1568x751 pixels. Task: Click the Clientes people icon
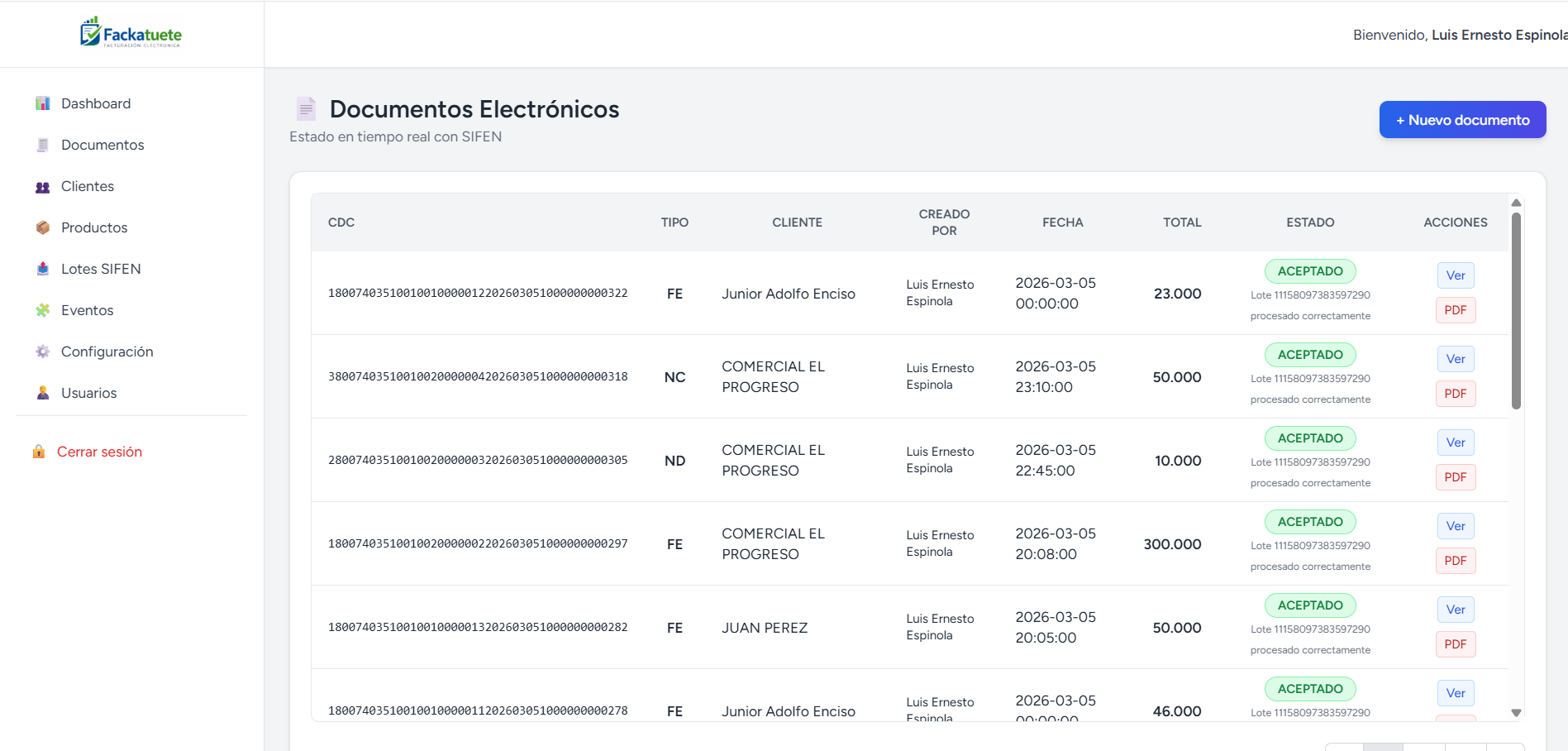[x=43, y=187]
